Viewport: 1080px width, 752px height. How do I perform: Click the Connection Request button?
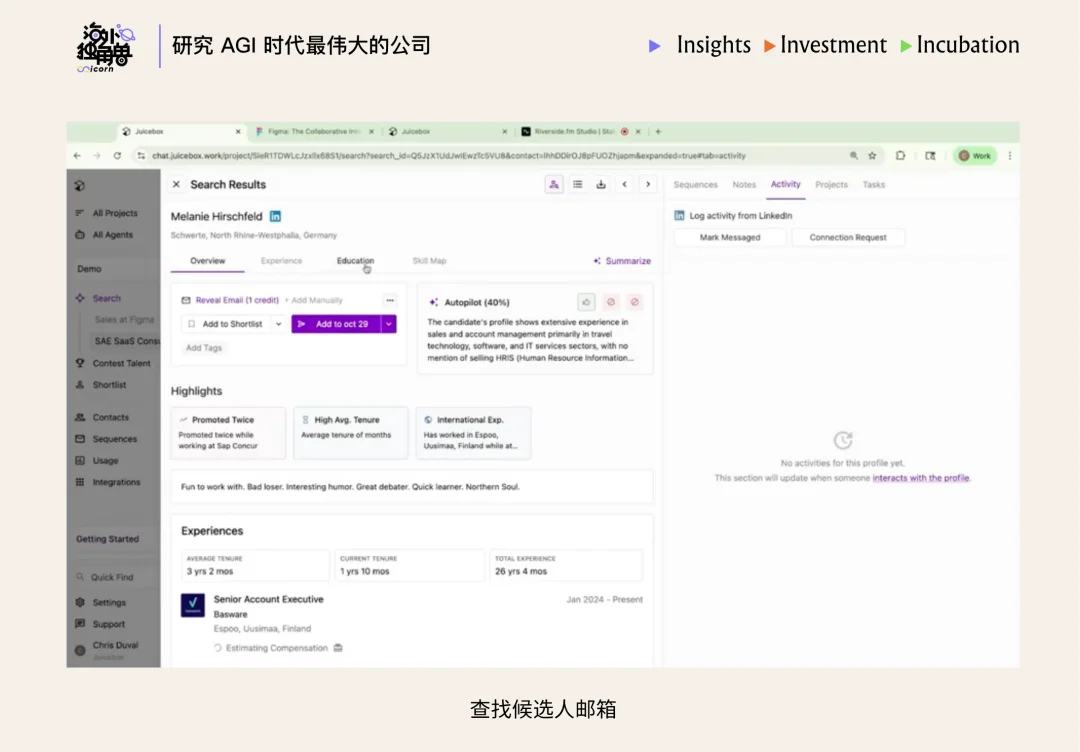[848, 237]
